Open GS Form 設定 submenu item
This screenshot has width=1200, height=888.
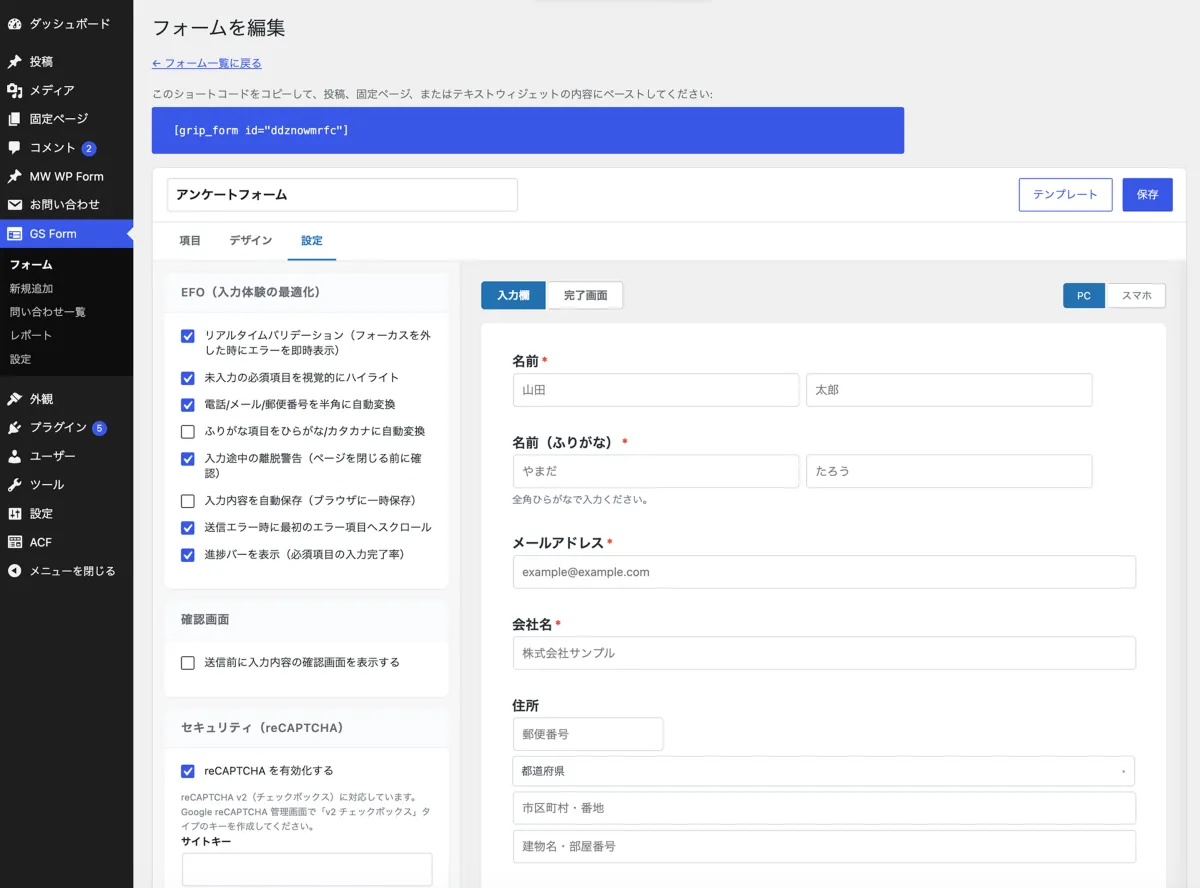tap(20, 359)
